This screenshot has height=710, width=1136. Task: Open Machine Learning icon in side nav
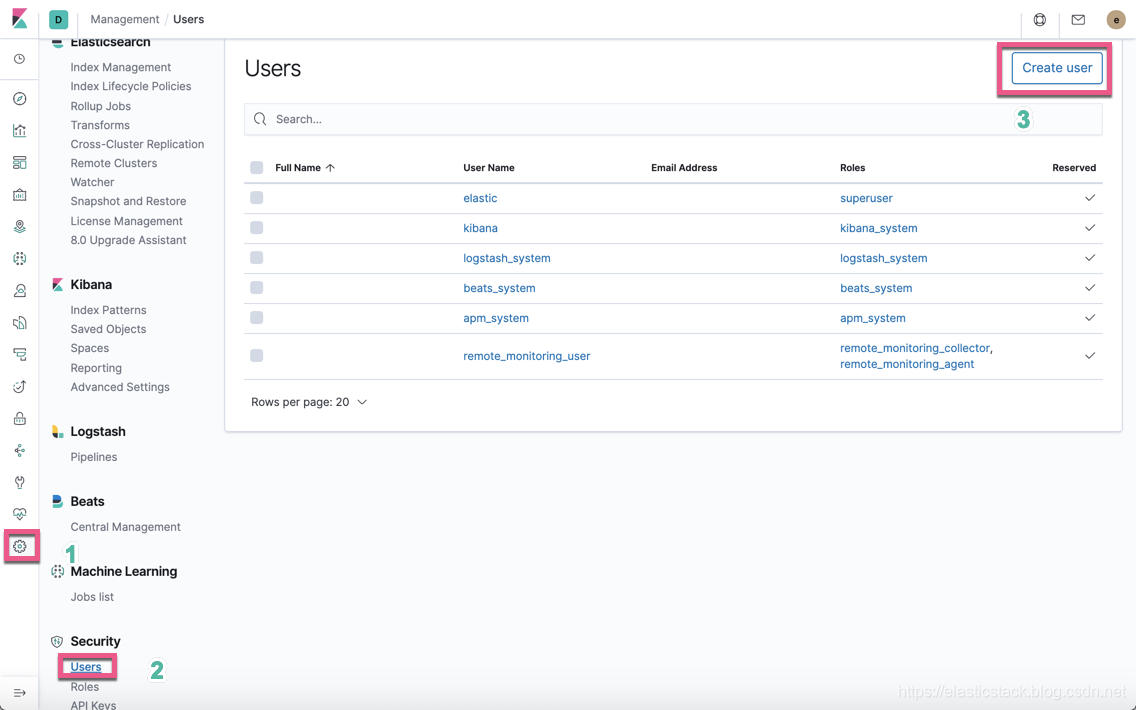click(x=20, y=258)
